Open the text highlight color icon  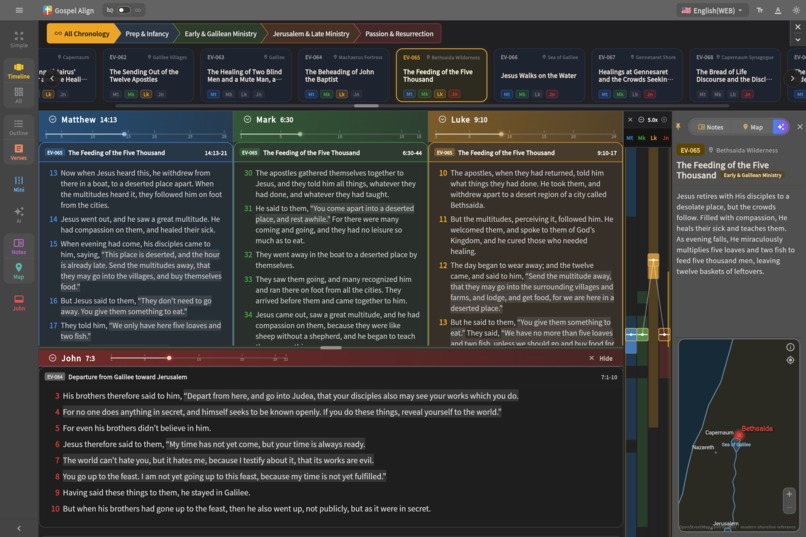coord(778,10)
